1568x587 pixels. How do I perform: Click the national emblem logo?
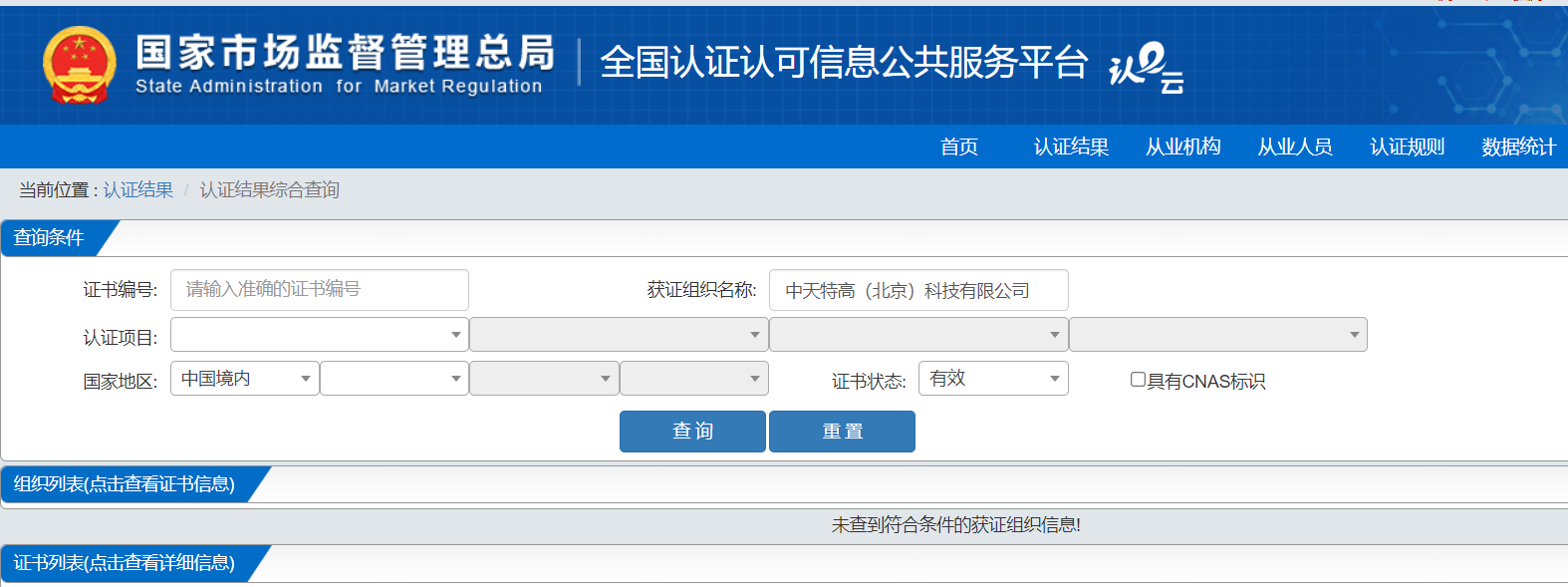(x=80, y=65)
